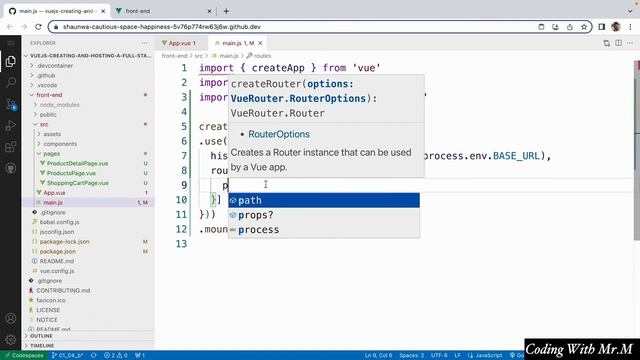Open App.vue in the file tree
The width and height of the screenshot is (640, 360).
54,193
